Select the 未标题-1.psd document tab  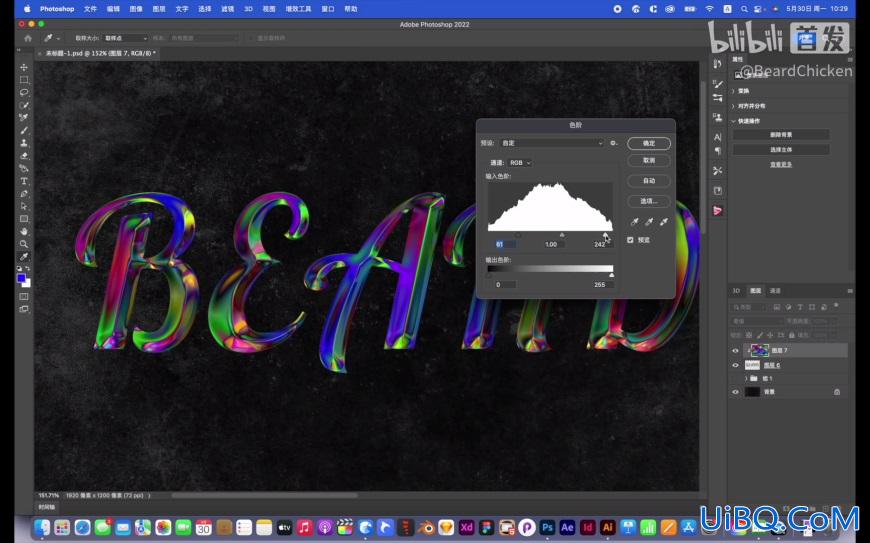[x=100, y=53]
